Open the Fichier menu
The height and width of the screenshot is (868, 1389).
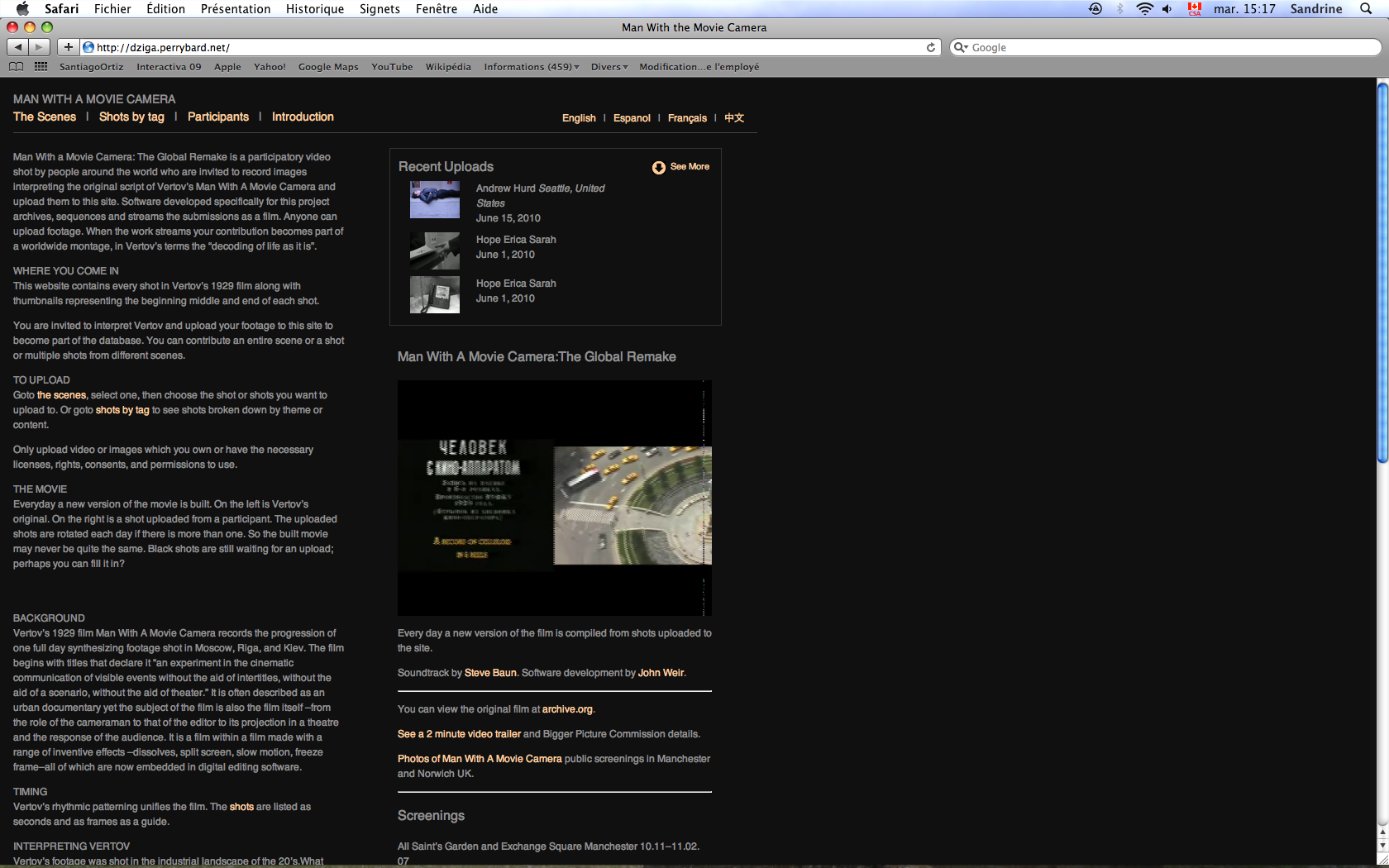coord(112,8)
